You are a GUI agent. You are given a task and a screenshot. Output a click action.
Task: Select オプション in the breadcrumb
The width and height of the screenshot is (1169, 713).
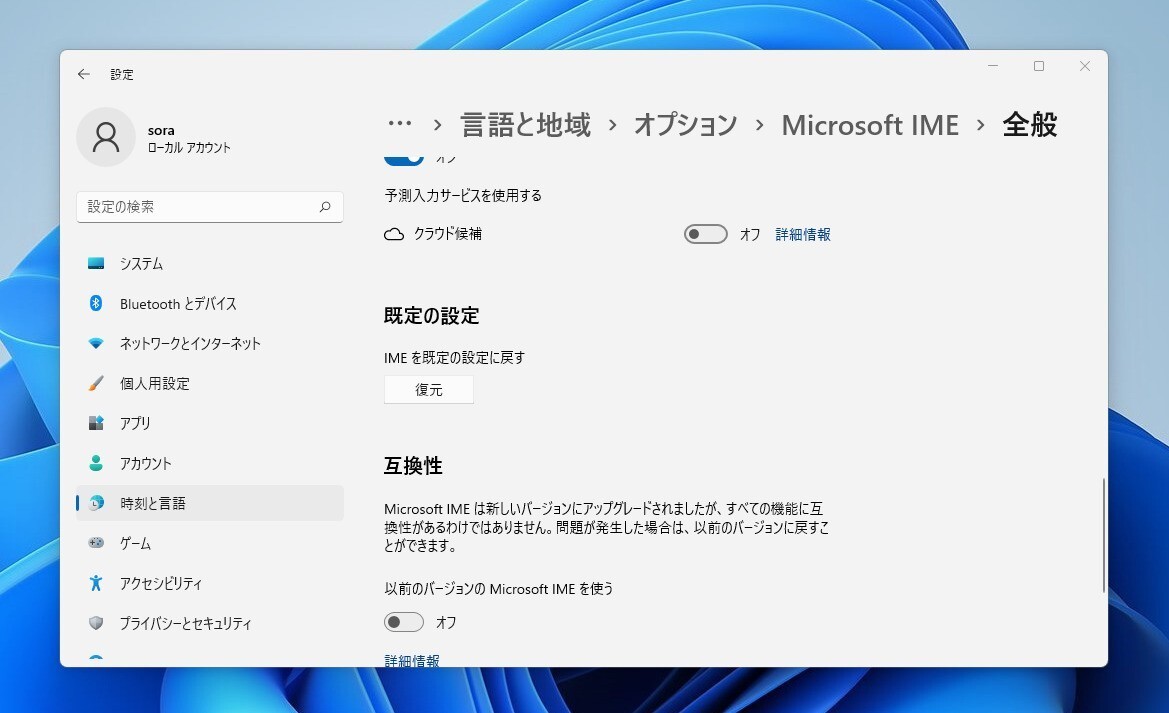[x=685, y=125]
